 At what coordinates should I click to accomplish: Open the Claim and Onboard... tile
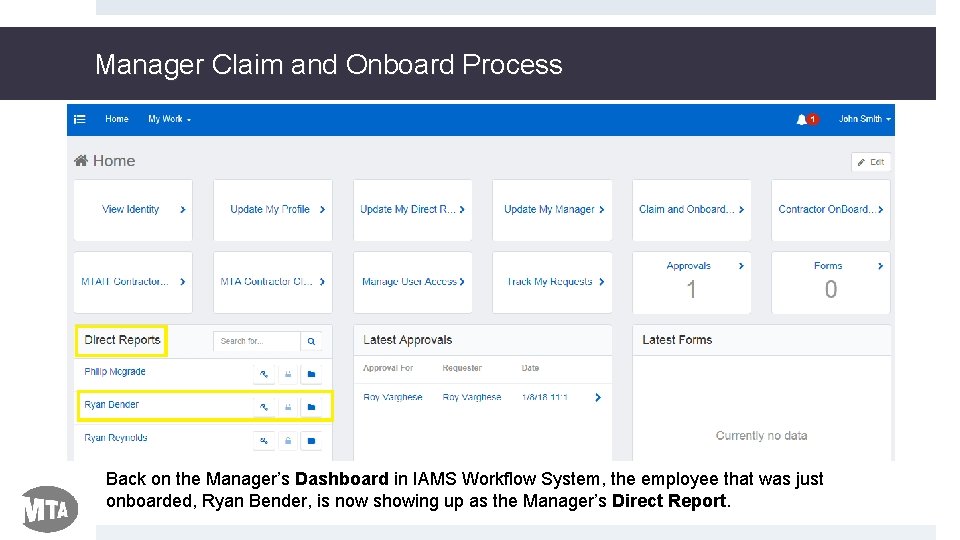pos(691,209)
